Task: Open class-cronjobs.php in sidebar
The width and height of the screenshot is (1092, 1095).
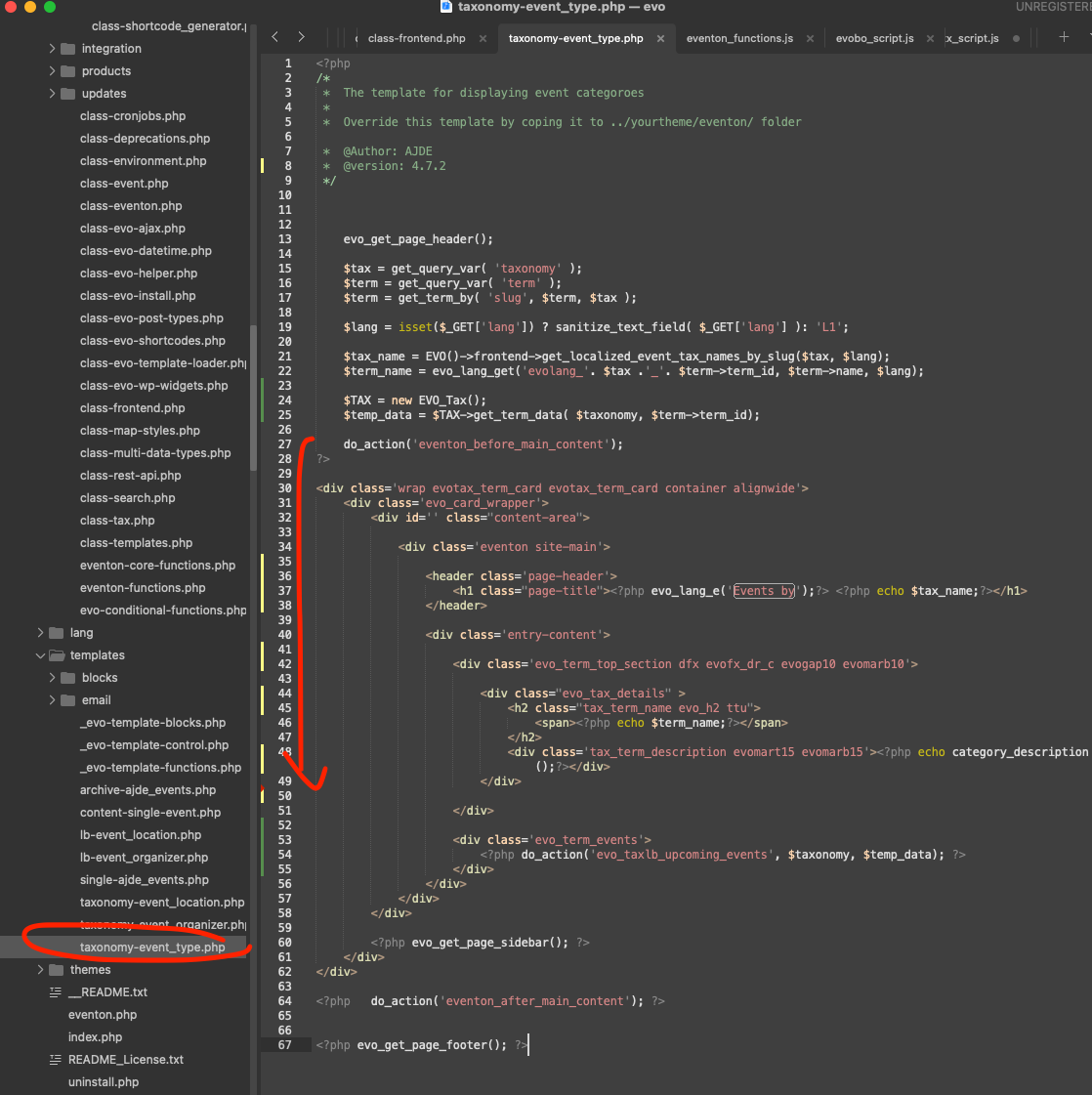Action: click(133, 116)
